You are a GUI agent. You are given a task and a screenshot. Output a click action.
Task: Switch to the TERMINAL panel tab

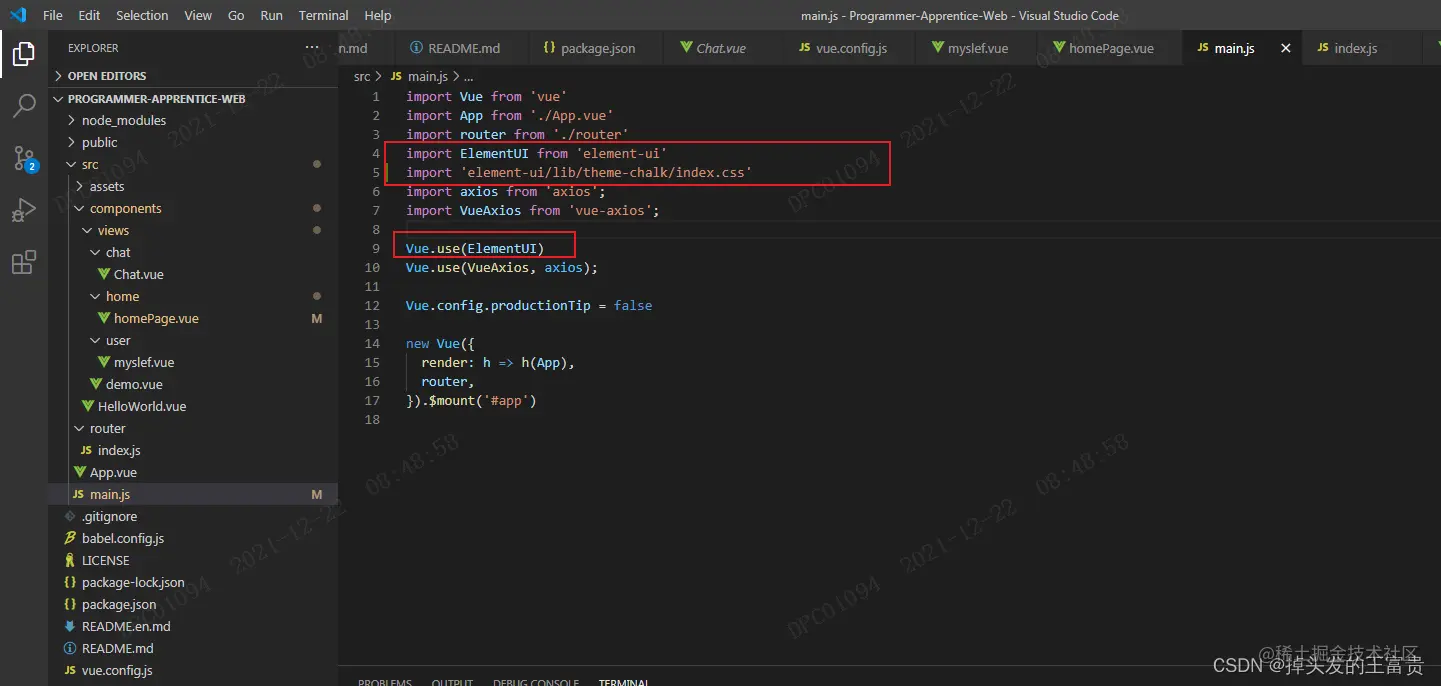click(624, 682)
